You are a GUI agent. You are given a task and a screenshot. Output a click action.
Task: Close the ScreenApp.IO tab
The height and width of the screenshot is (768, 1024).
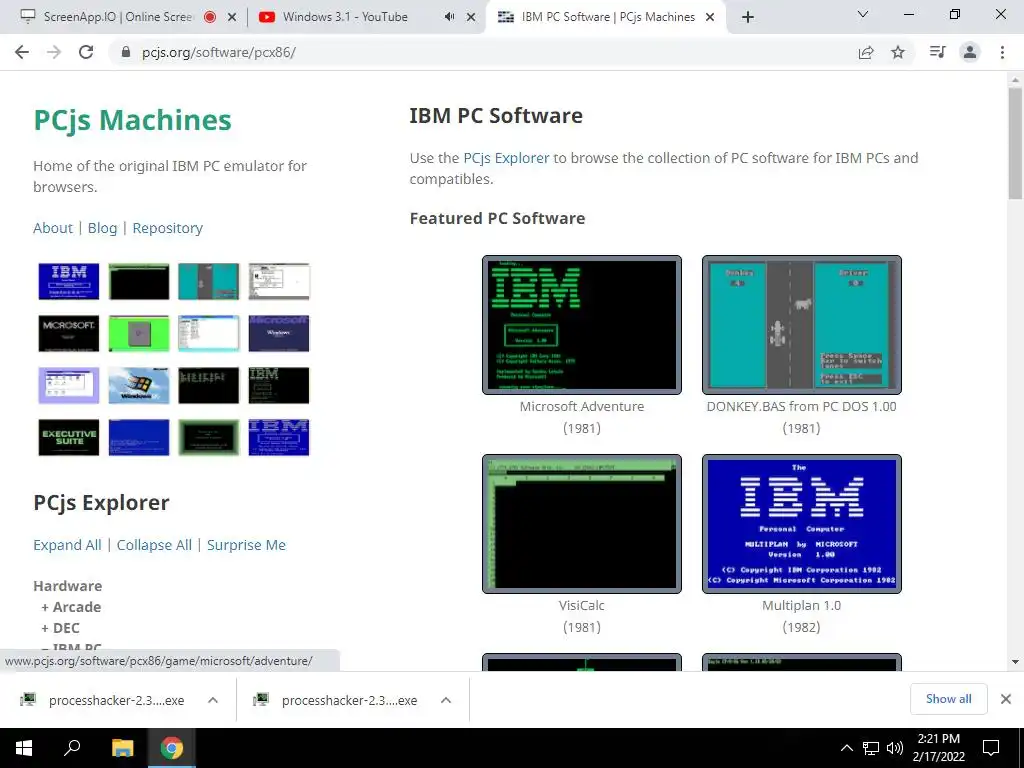(232, 18)
